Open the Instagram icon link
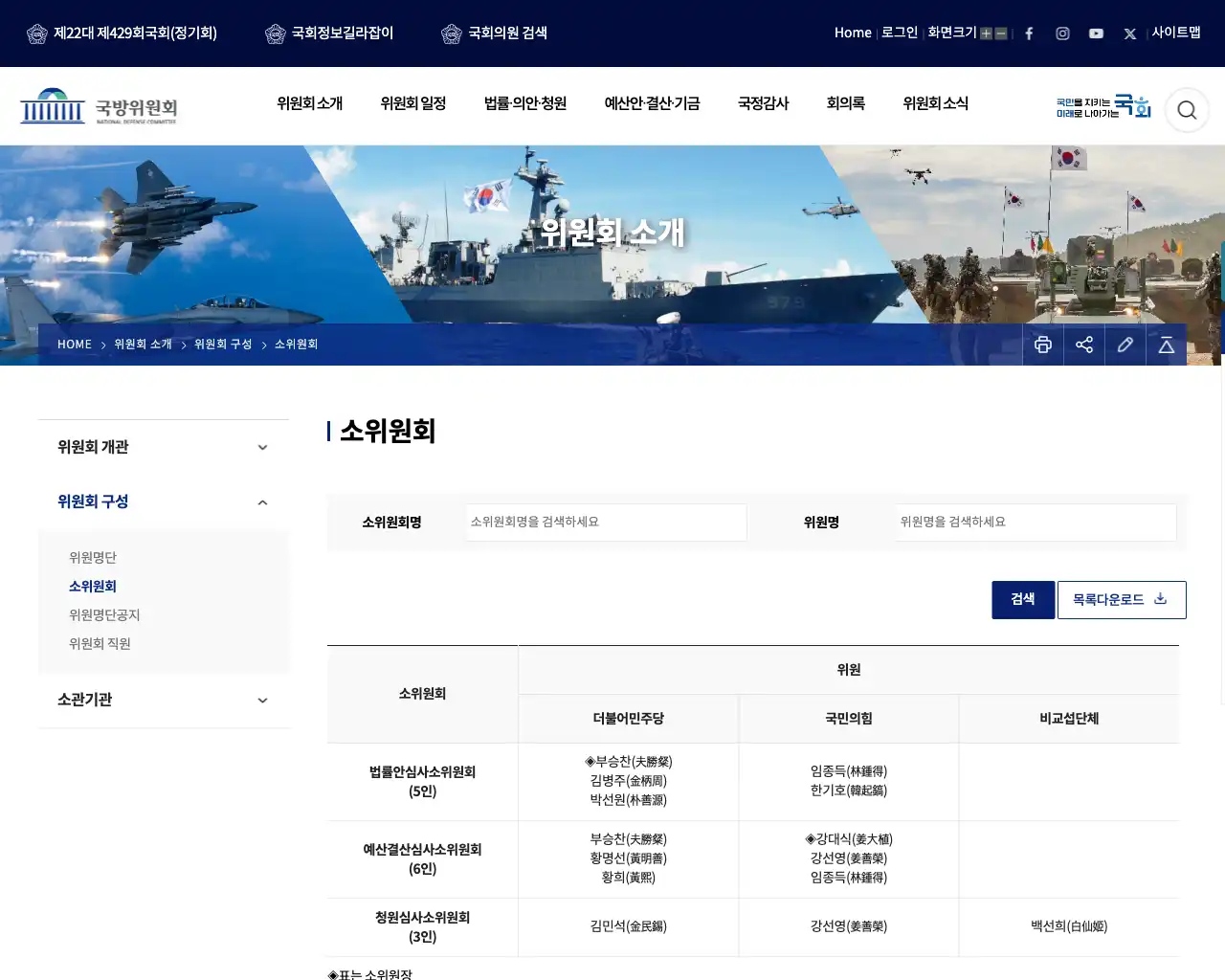The height and width of the screenshot is (980, 1225). [1062, 33]
